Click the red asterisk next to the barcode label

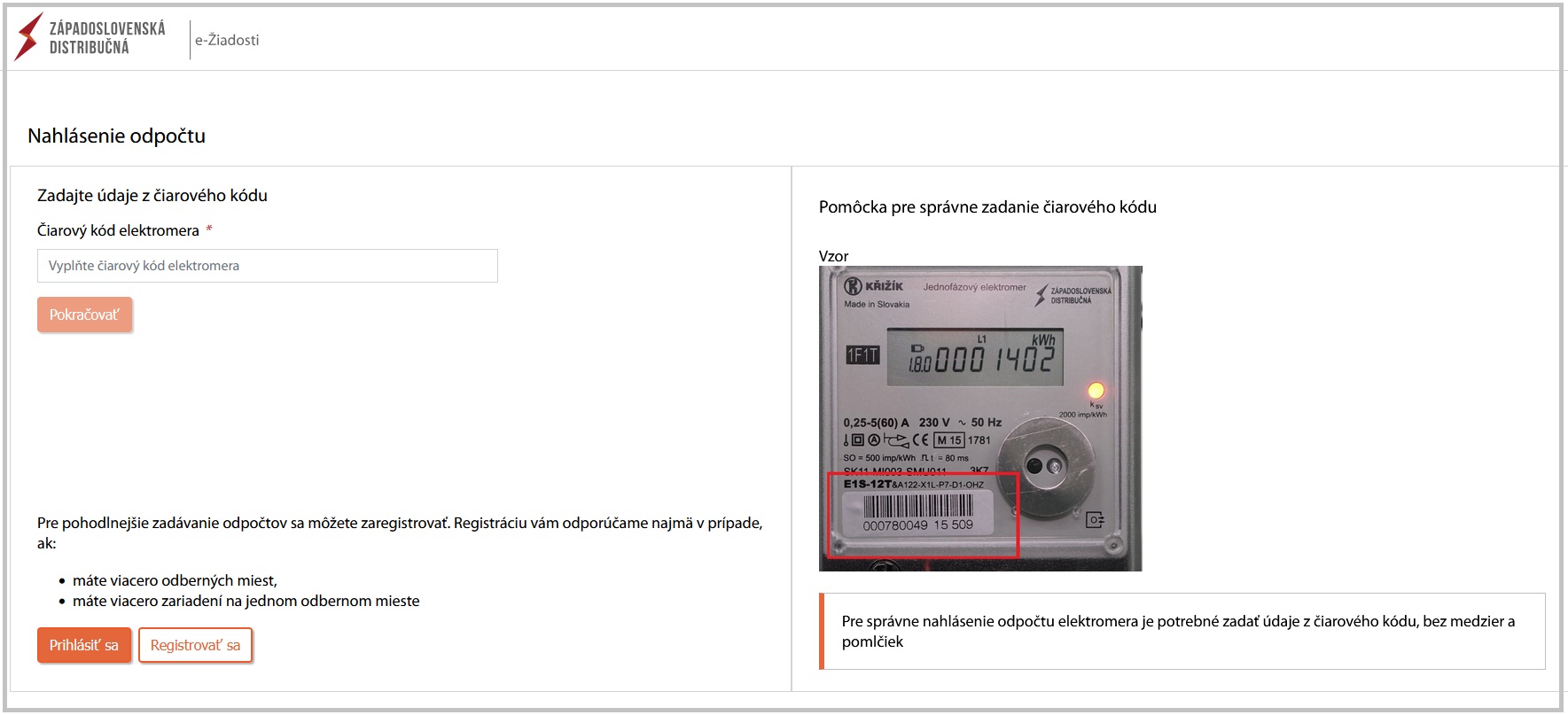pos(209,230)
